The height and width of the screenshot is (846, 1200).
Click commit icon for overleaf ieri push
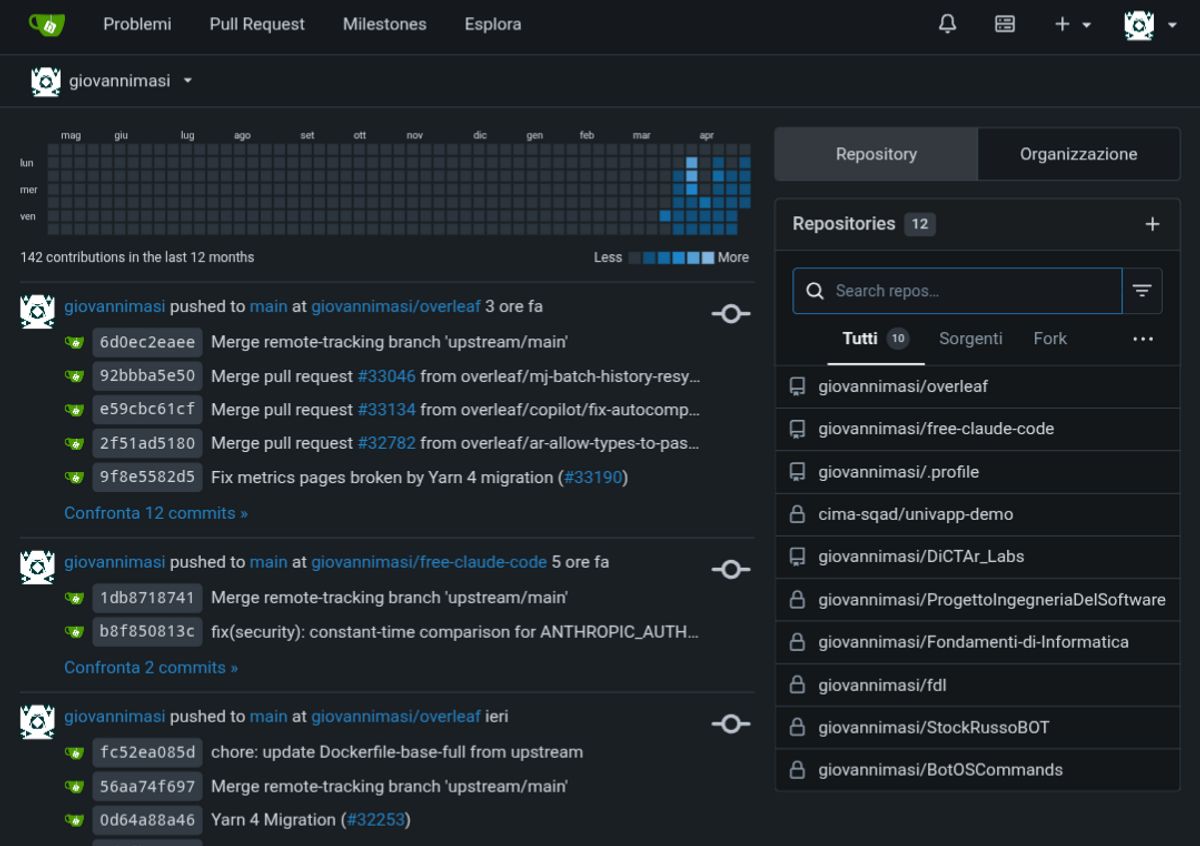pyautogui.click(x=731, y=724)
